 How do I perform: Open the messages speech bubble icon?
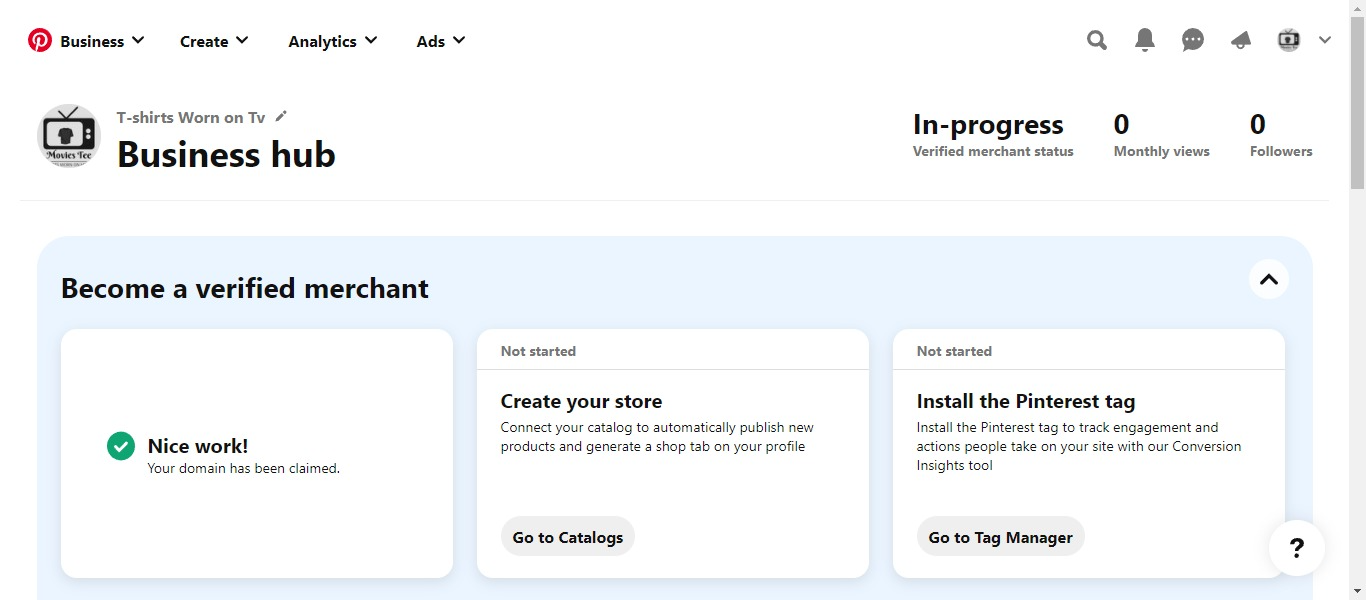click(x=1193, y=41)
